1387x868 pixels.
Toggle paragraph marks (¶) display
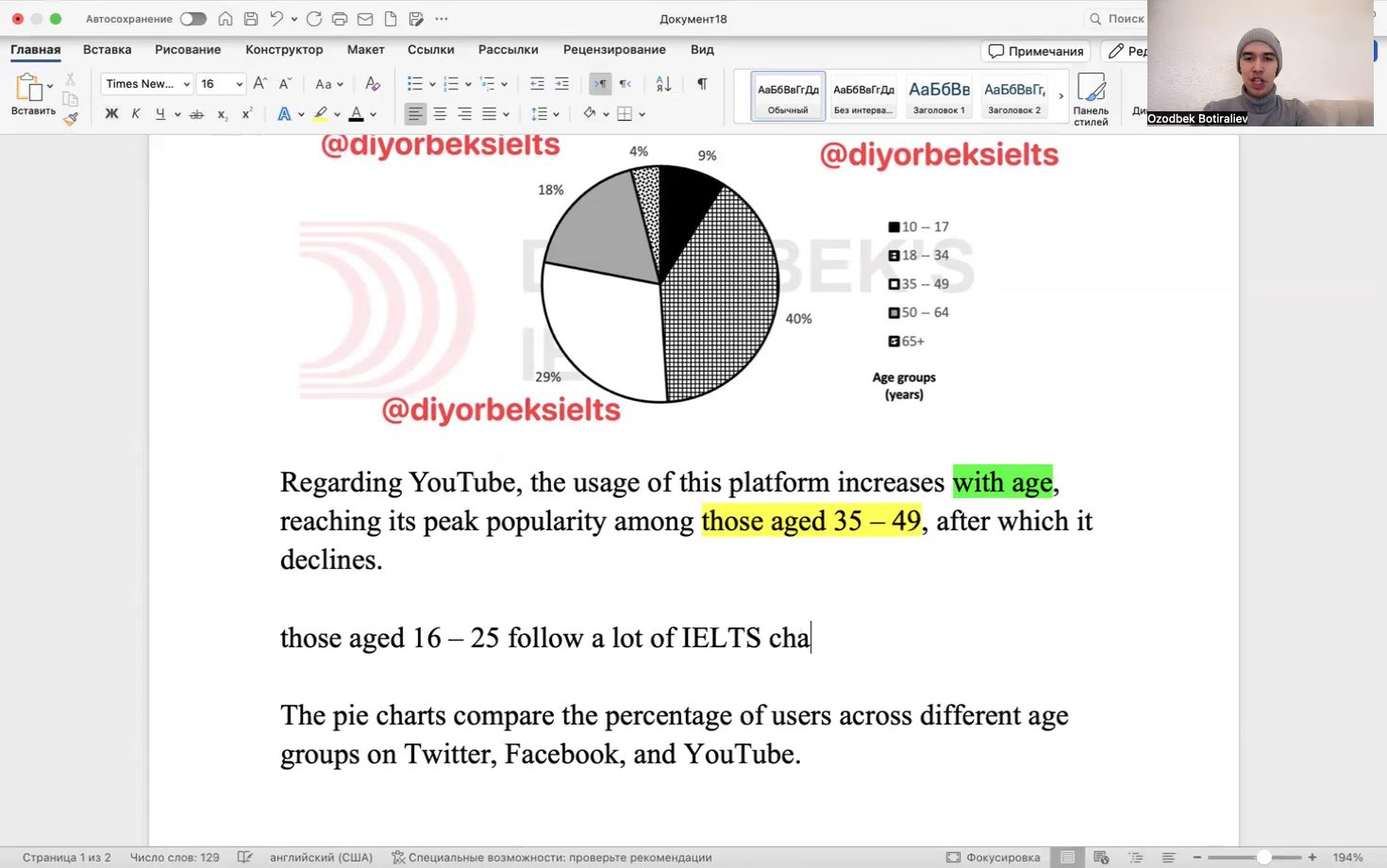[x=702, y=84]
